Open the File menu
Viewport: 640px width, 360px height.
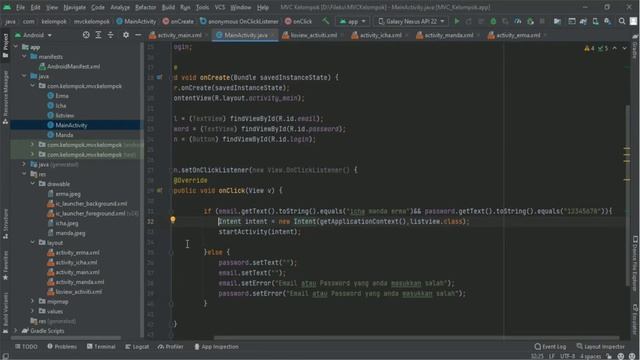coord(20,7)
